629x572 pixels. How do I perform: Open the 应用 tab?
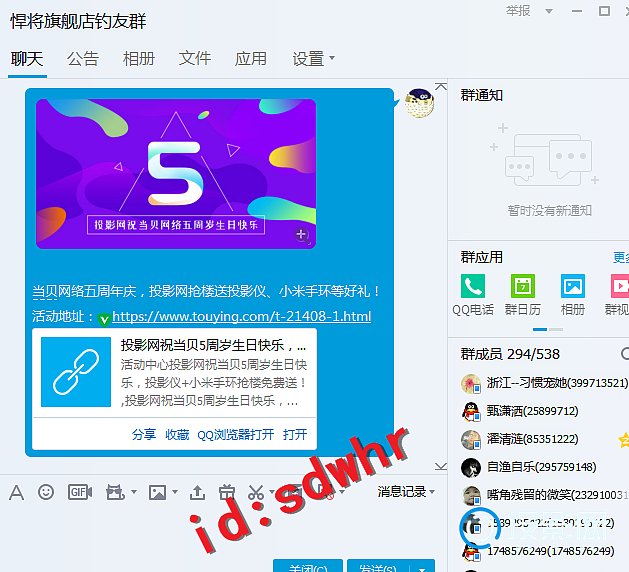tap(251, 59)
